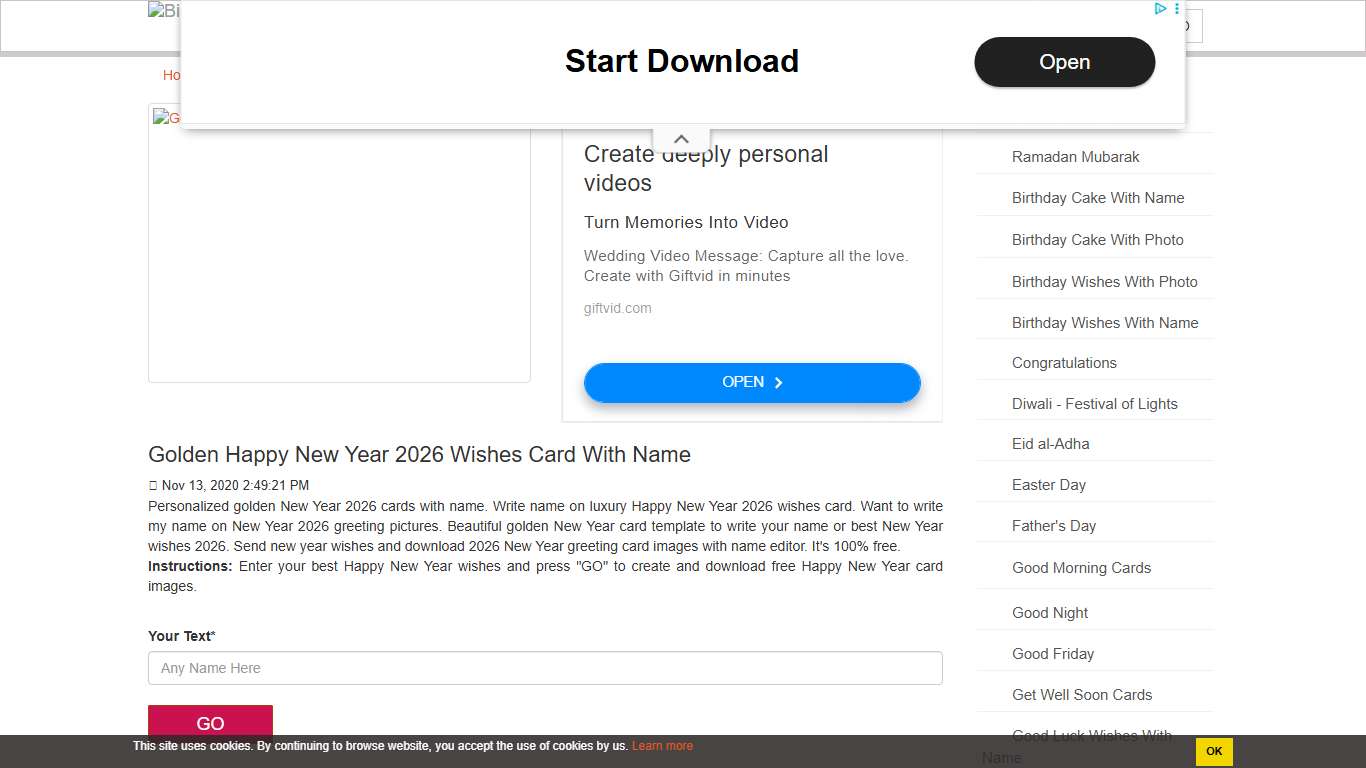This screenshot has height=768, width=1366.
Task: Navigate to Home breadcrumb link
Action: click(174, 75)
